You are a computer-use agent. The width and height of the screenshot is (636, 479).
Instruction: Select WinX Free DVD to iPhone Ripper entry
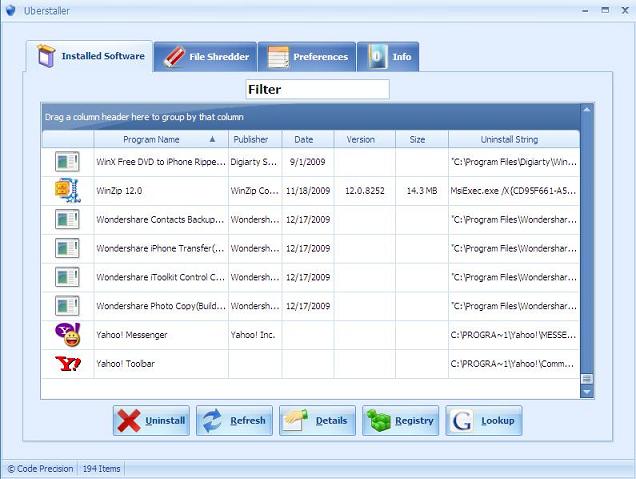161,162
